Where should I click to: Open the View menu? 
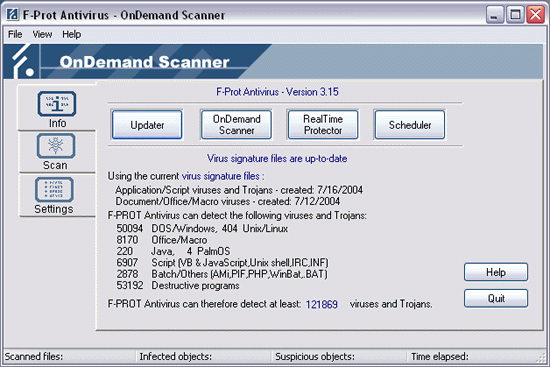[42, 34]
